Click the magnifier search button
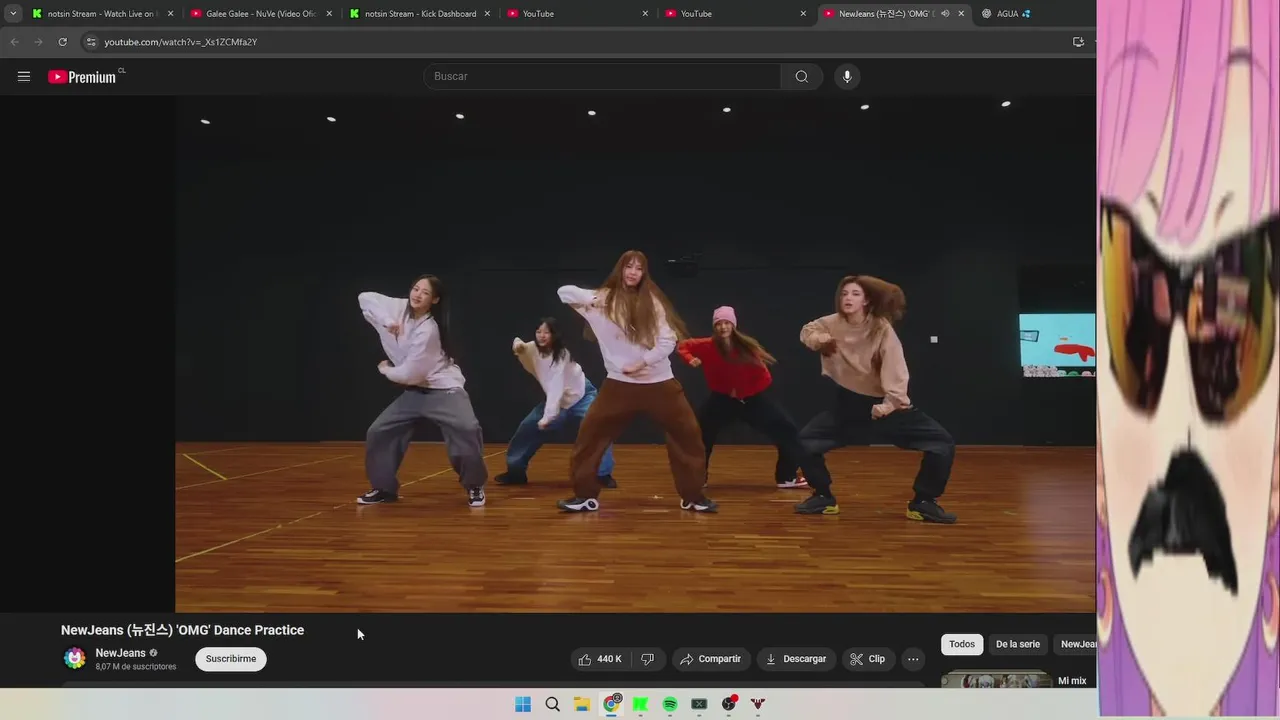 point(802,76)
